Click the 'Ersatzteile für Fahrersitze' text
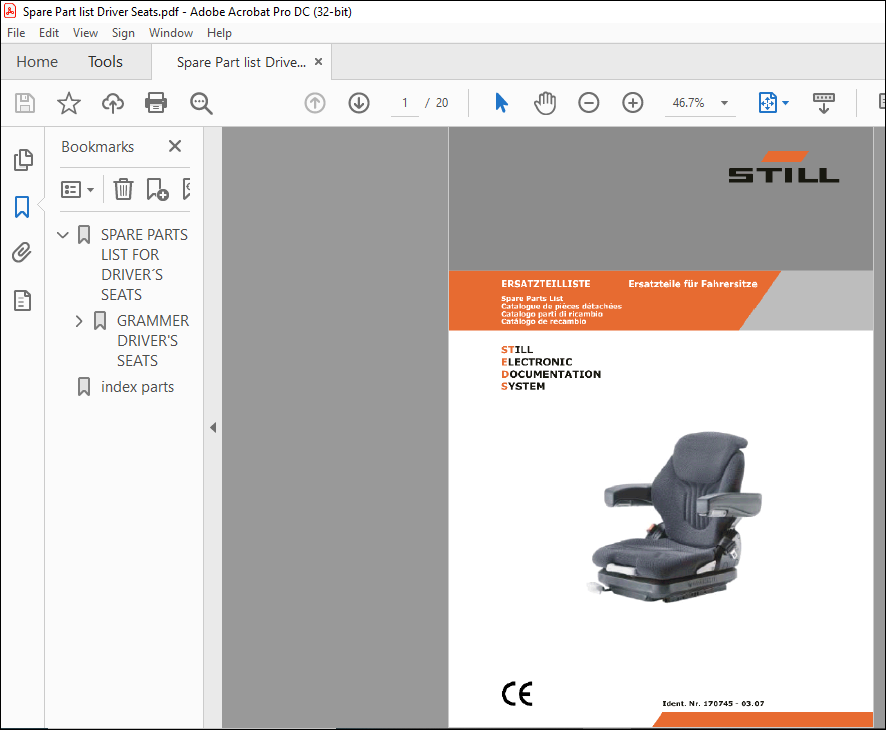Image resolution: width=886 pixels, height=730 pixels. coord(693,284)
